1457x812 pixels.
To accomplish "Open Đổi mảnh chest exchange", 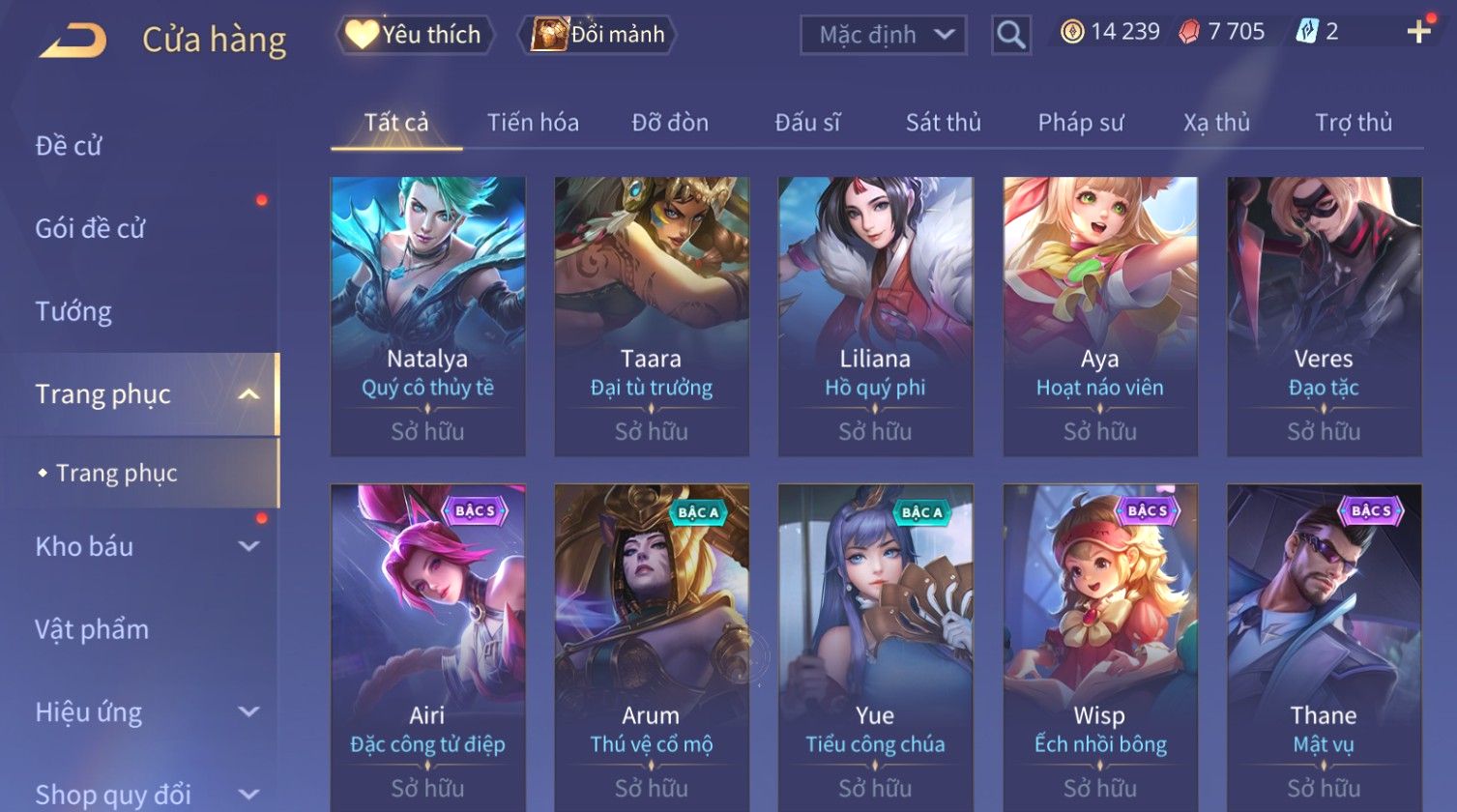I will tap(598, 35).
